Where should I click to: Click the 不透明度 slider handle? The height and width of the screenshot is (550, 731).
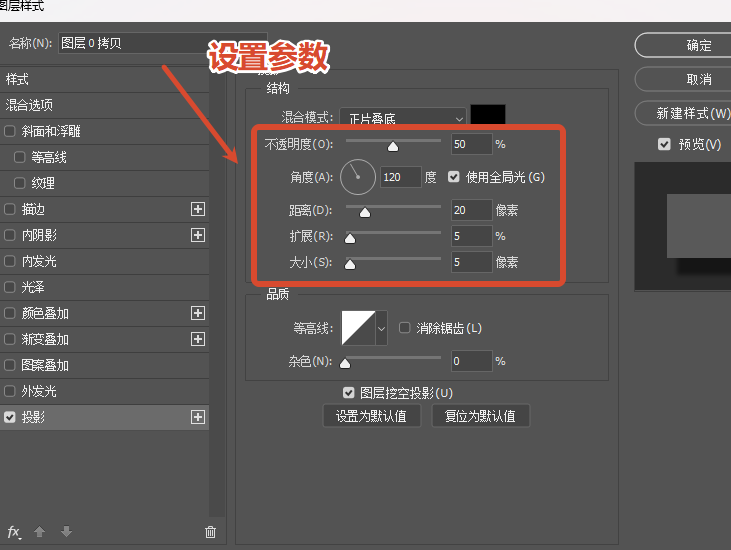coord(393,147)
